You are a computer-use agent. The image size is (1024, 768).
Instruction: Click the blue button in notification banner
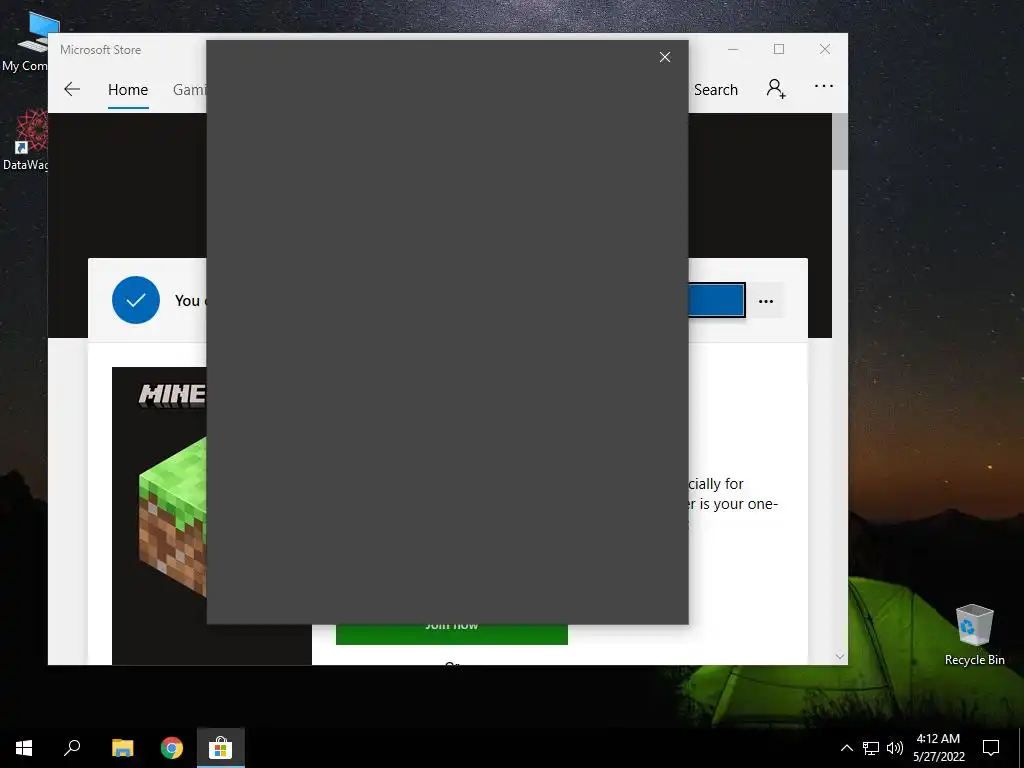click(716, 300)
